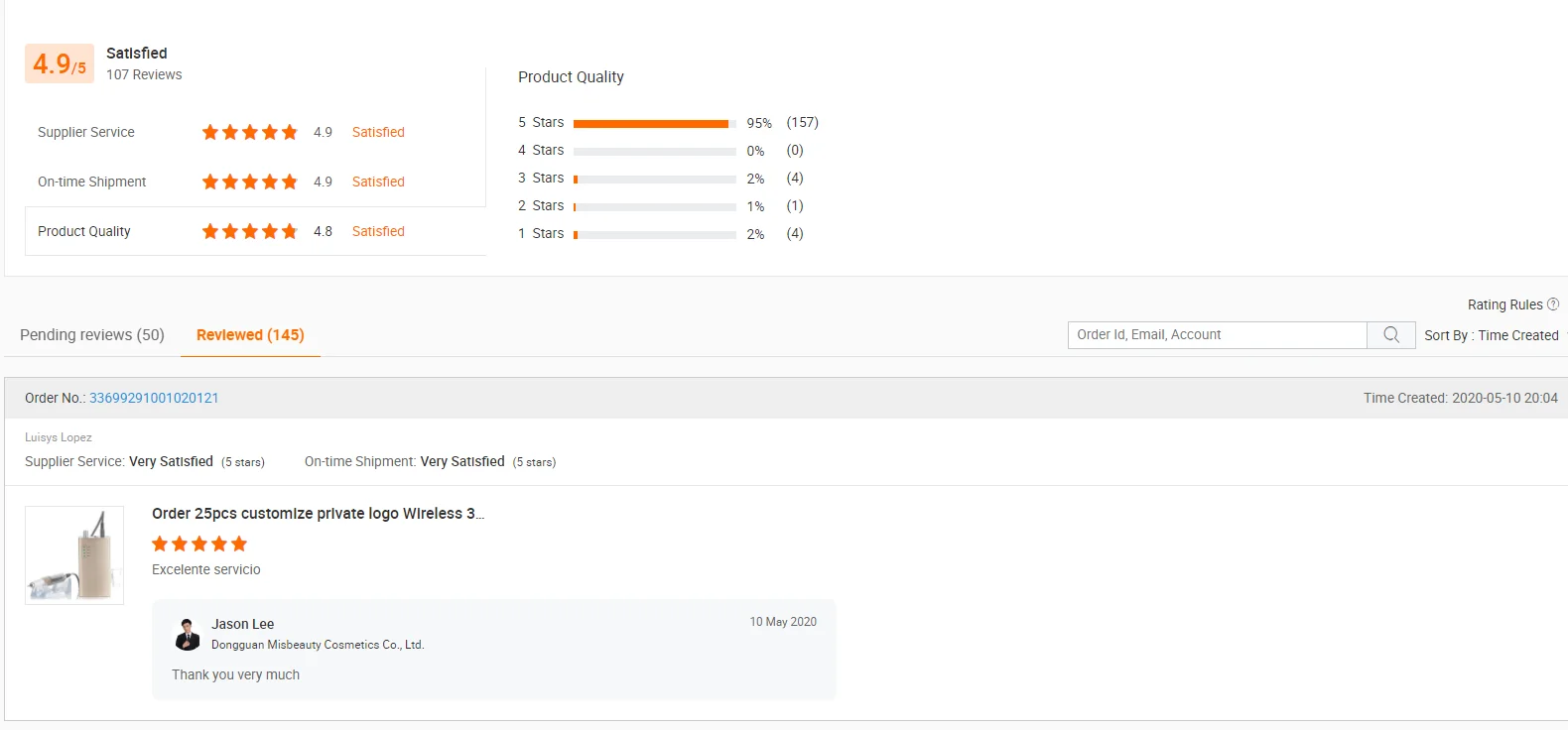This screenshot has height=730, width=1568.
Task: Switch to the Pending reviews (50) tab
Action: 92,335
